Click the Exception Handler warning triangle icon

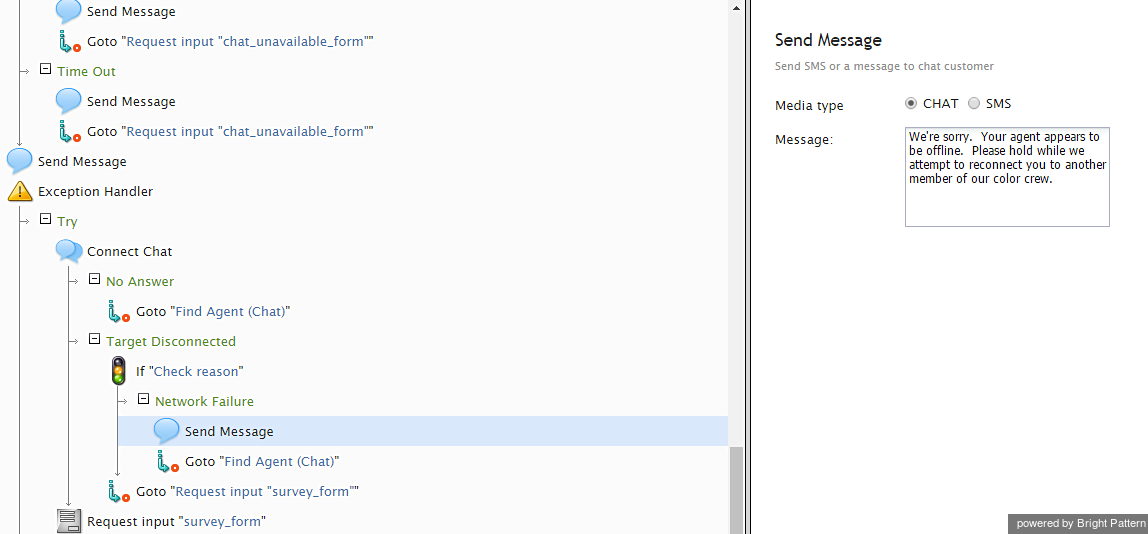coord(19,191)
